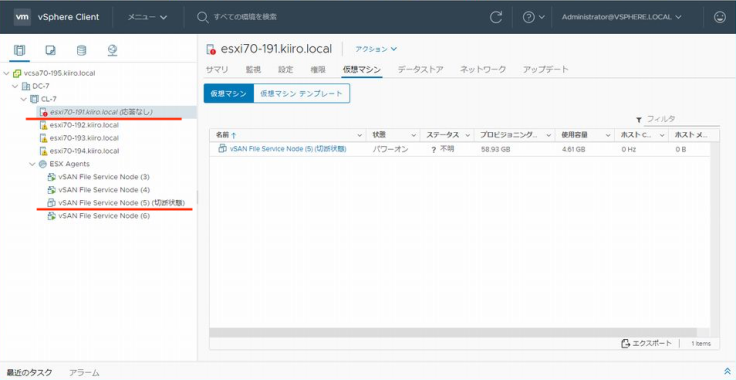The width and height of the screenshot is (736, 380).
Task: Collapse the vcsa70-195.kiiro.local tree node
Action: coord(6,73)
